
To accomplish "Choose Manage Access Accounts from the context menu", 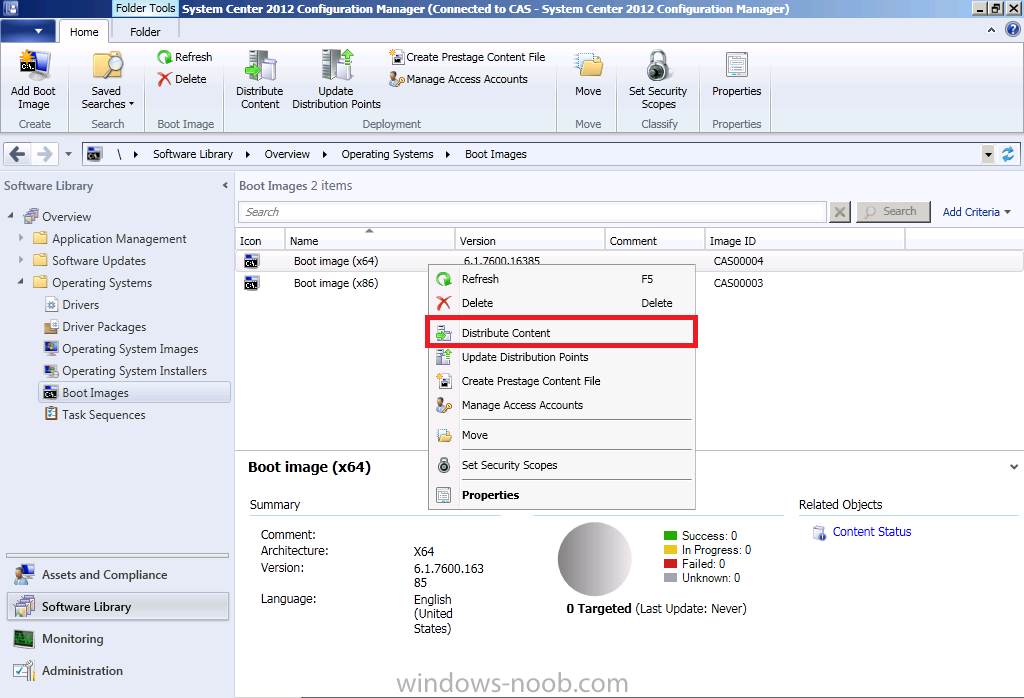I will [562, 405].
